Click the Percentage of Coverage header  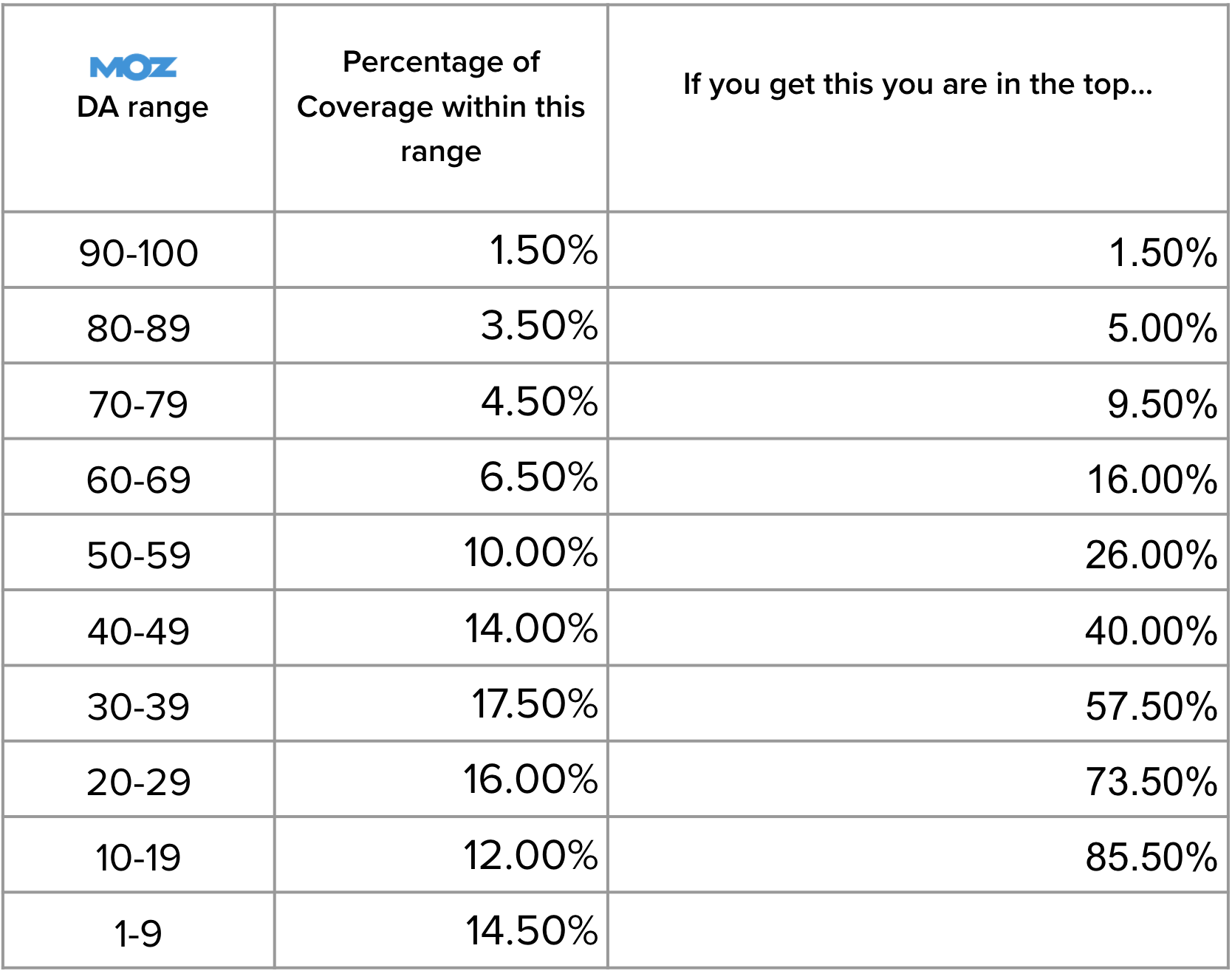pos(441,106)
